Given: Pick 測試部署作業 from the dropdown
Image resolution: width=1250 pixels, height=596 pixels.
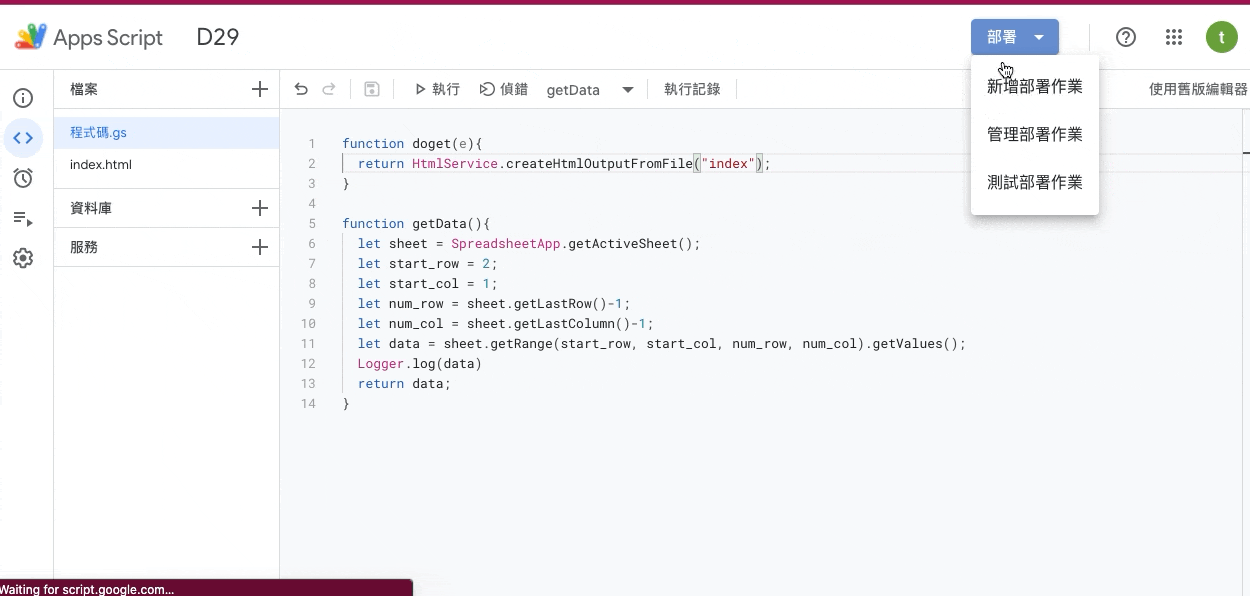Looking at the screenshot, I should click(1034, 182).
